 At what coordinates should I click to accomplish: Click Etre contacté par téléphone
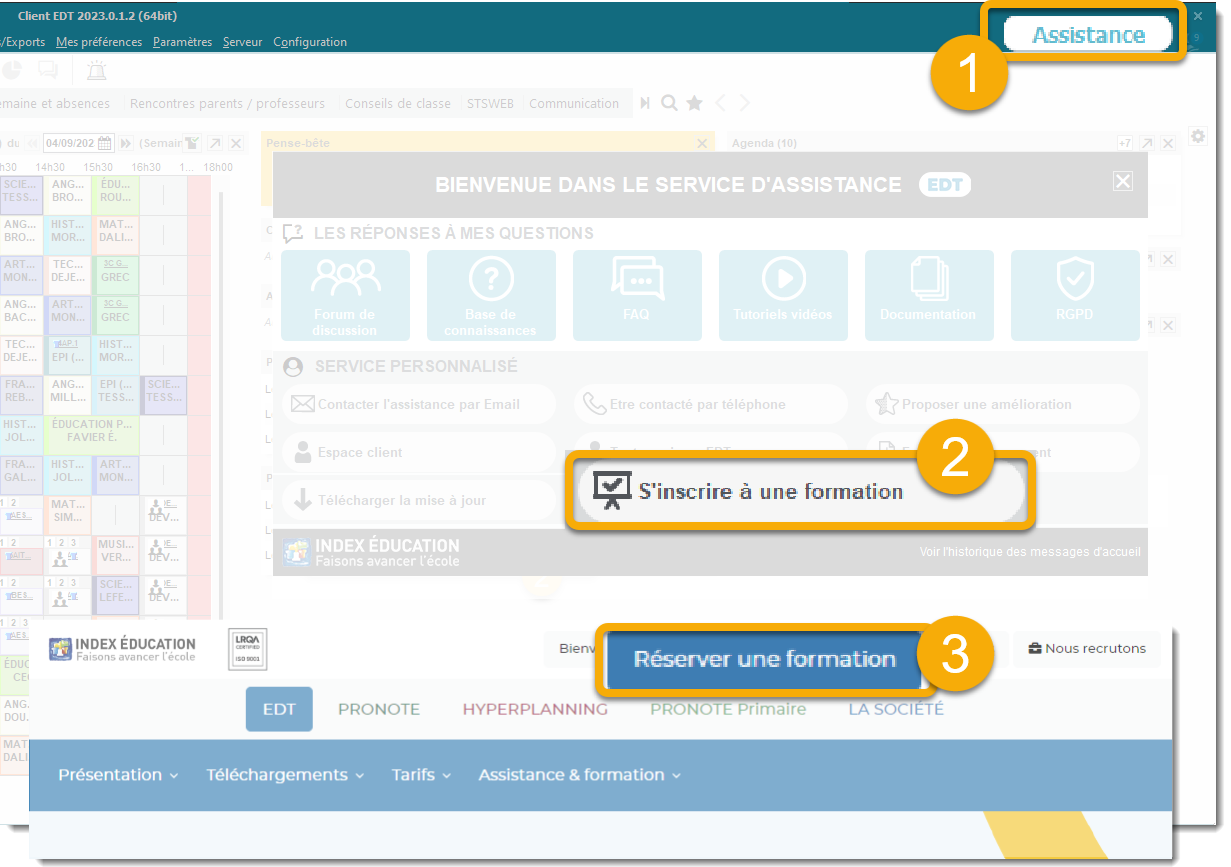pyautogui.click(x=710, y=404)
